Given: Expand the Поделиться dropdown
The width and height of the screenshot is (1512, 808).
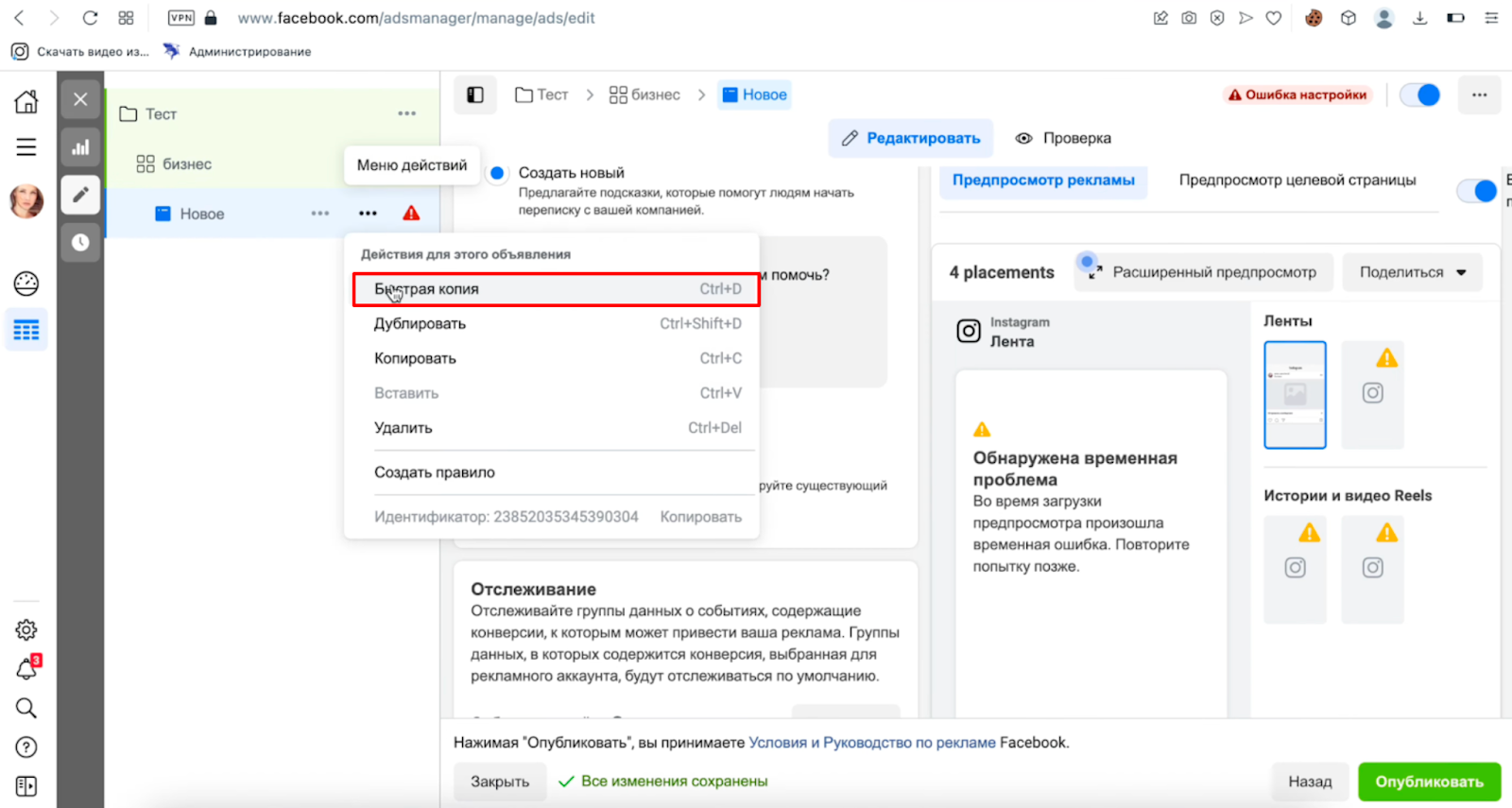Looking at the screenshot, I should (1412, 272).
